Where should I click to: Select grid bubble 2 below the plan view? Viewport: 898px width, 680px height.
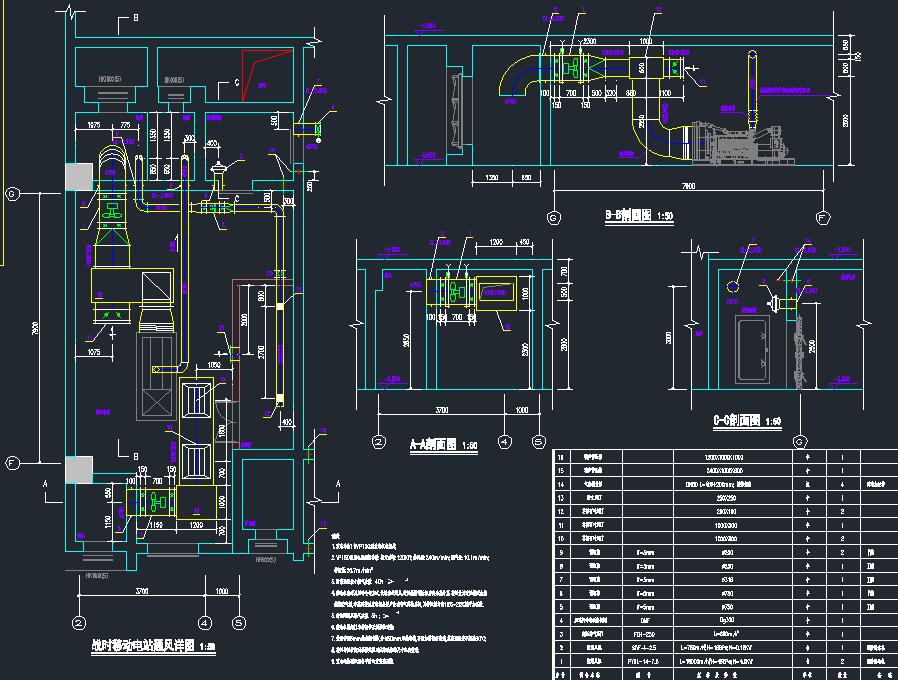(x=77, y=621)
